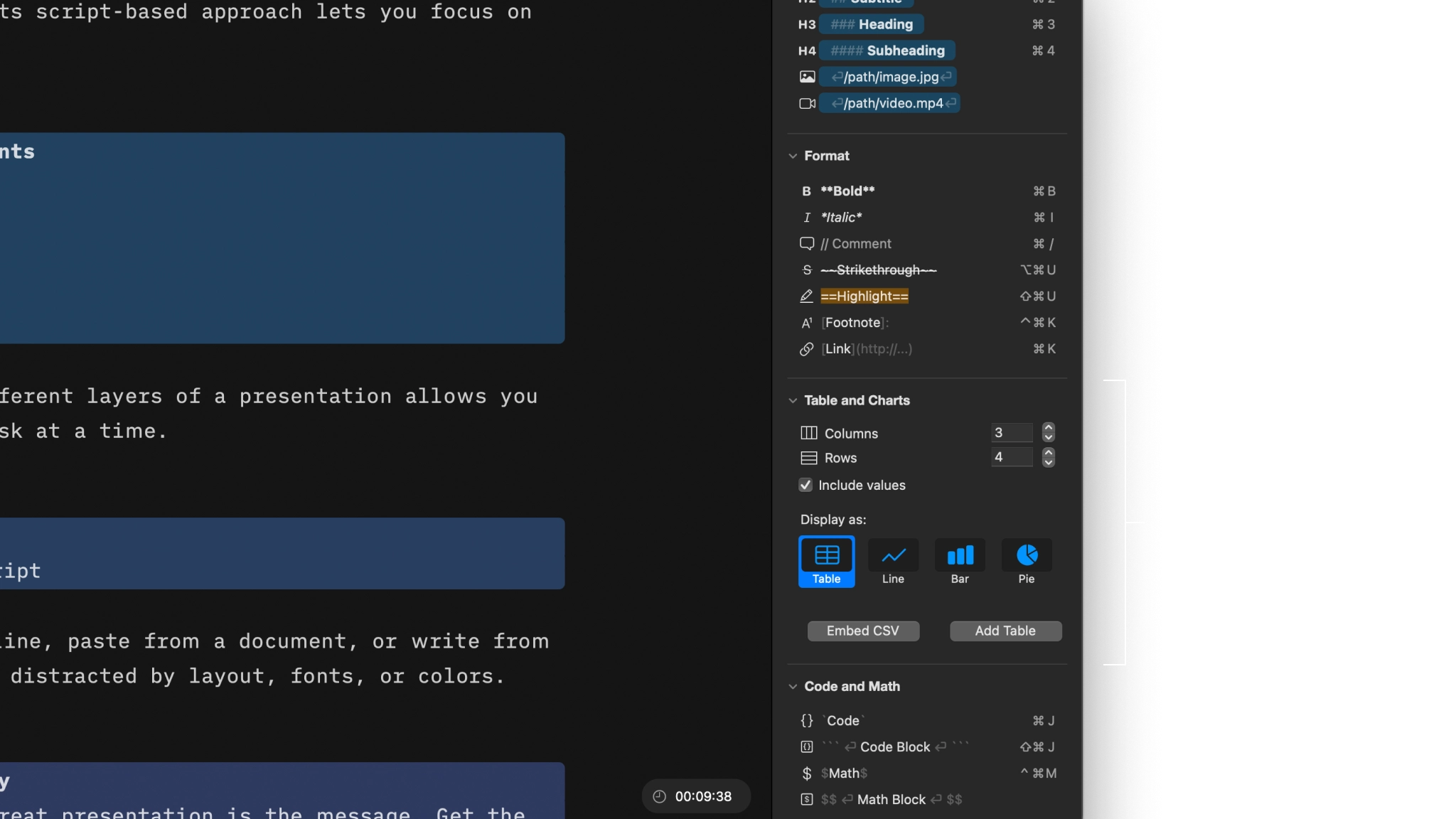Click the Embed CSV button
1456x819 pixels.
coord(862,631)
